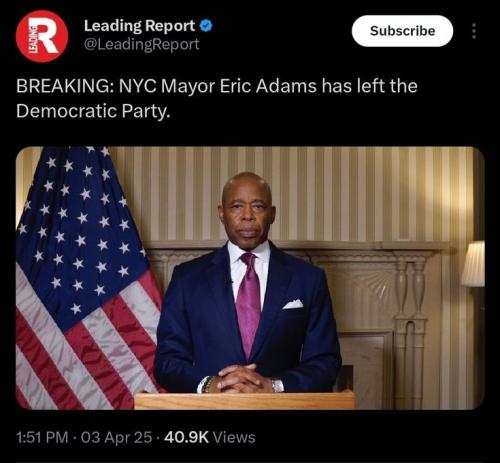
Task: Select the BREAKING tweet text
Action: pyautogui.click(x=217, y=98)
